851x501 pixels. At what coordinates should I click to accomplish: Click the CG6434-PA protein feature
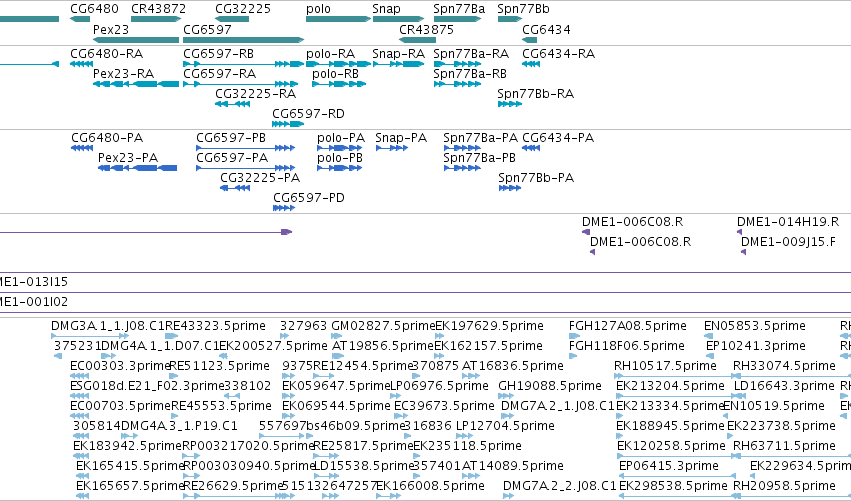tap(531, 148)
